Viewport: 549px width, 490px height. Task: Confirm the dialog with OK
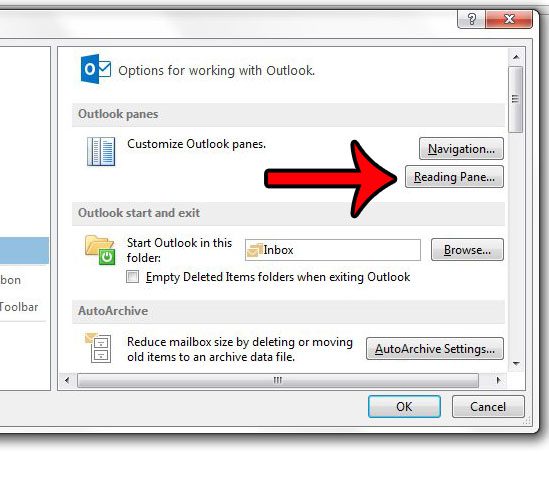coord(404,406)
